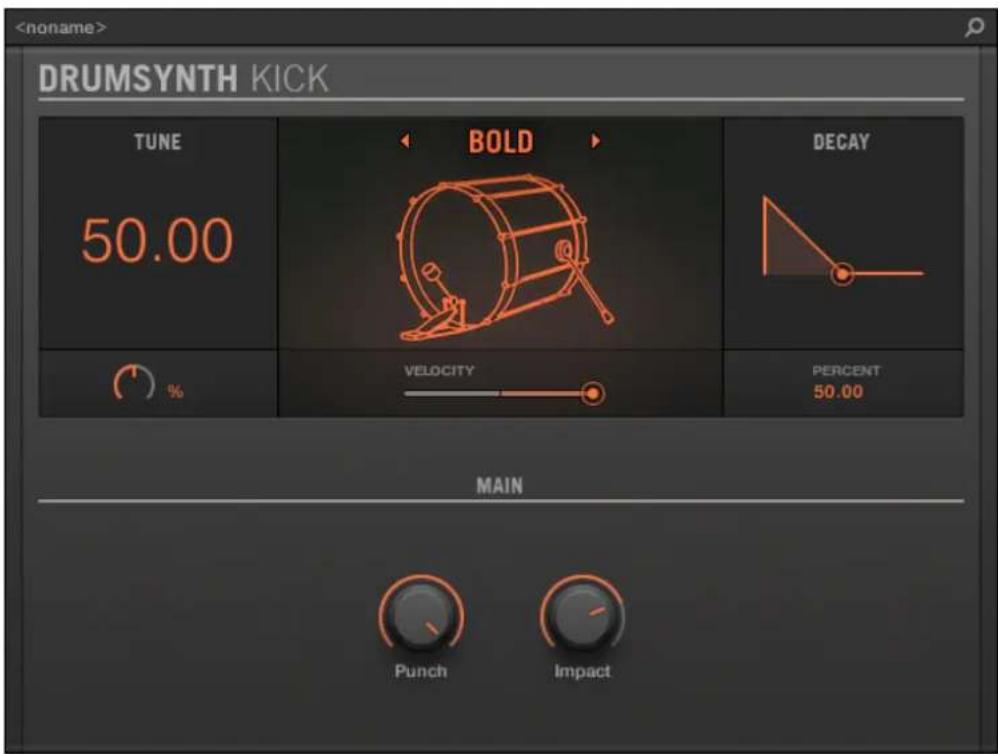Viewport: 998px width, 754px height.
Task: Click the Decay envelope handle
Action: click(842, 274)
